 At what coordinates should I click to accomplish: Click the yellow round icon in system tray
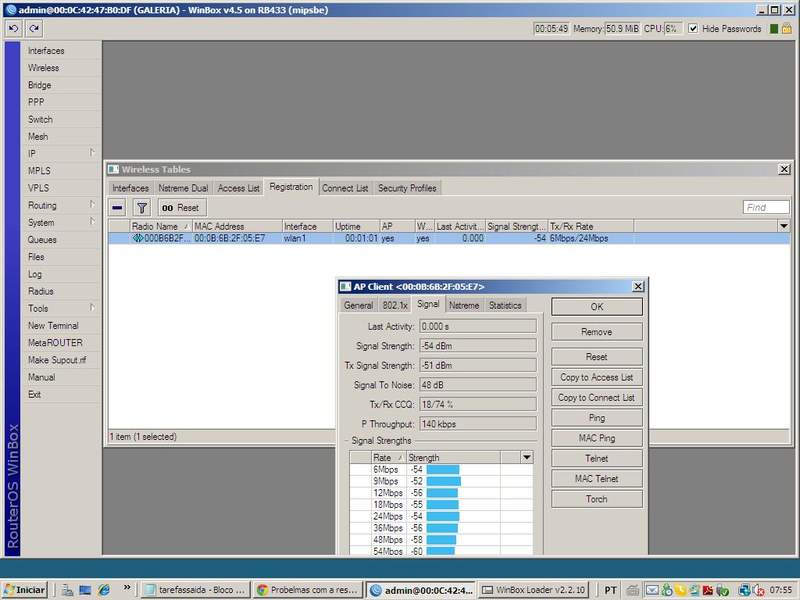click(680, 590)
